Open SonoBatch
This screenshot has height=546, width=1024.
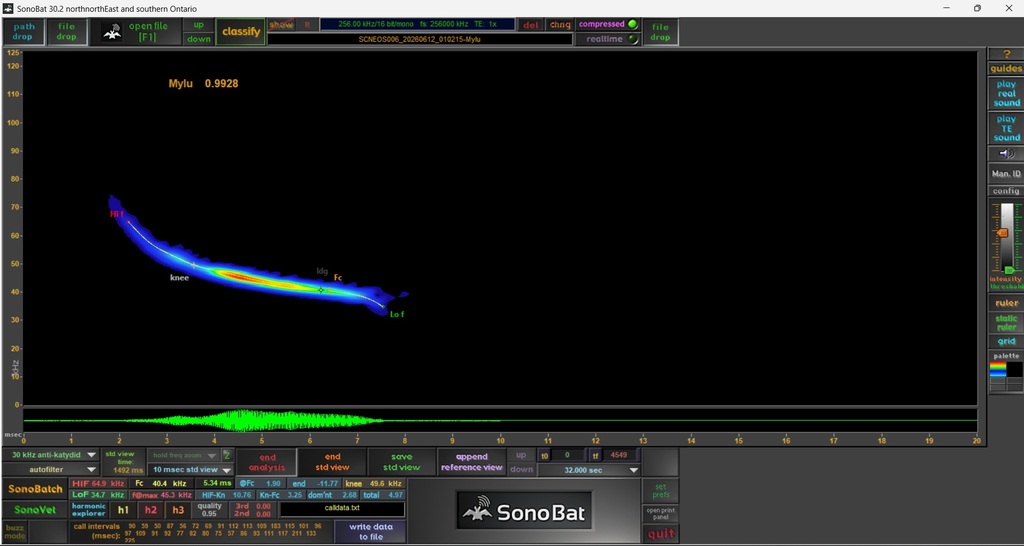click(x=35, y=489)
